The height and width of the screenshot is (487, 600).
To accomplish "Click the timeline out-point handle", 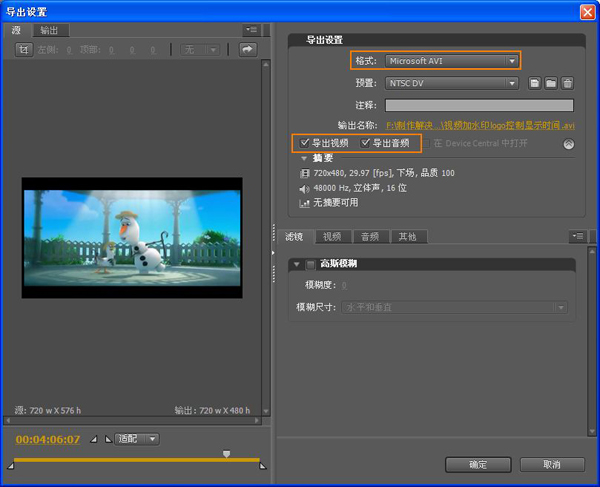I will tap(263, 466).
